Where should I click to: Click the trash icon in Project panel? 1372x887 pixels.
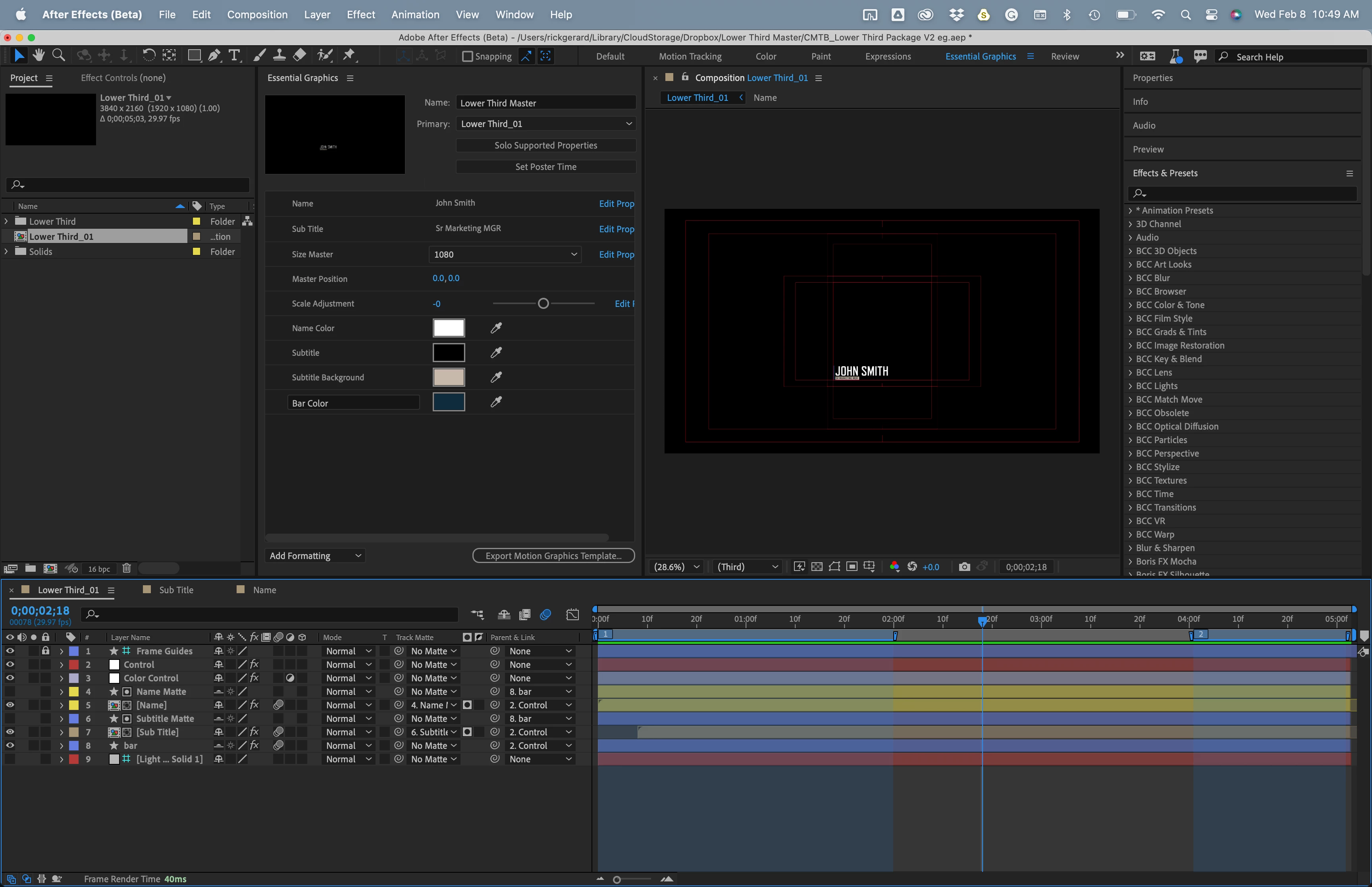click(x=127, y=569)
